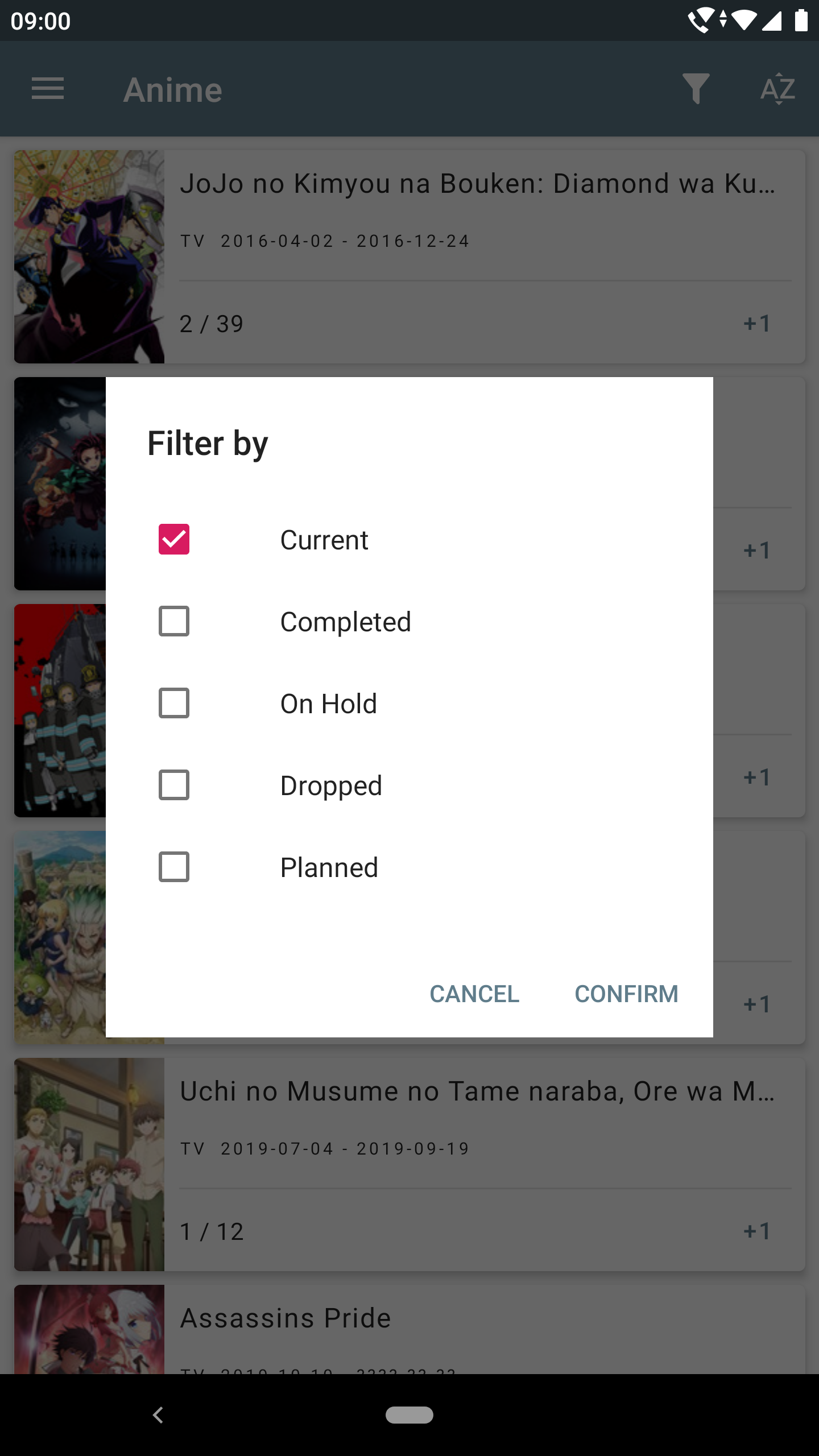Increment JoJo episode count with +1
Image resolution: width=819 pixels, height=1456 pixels.
tap(757, 324)
